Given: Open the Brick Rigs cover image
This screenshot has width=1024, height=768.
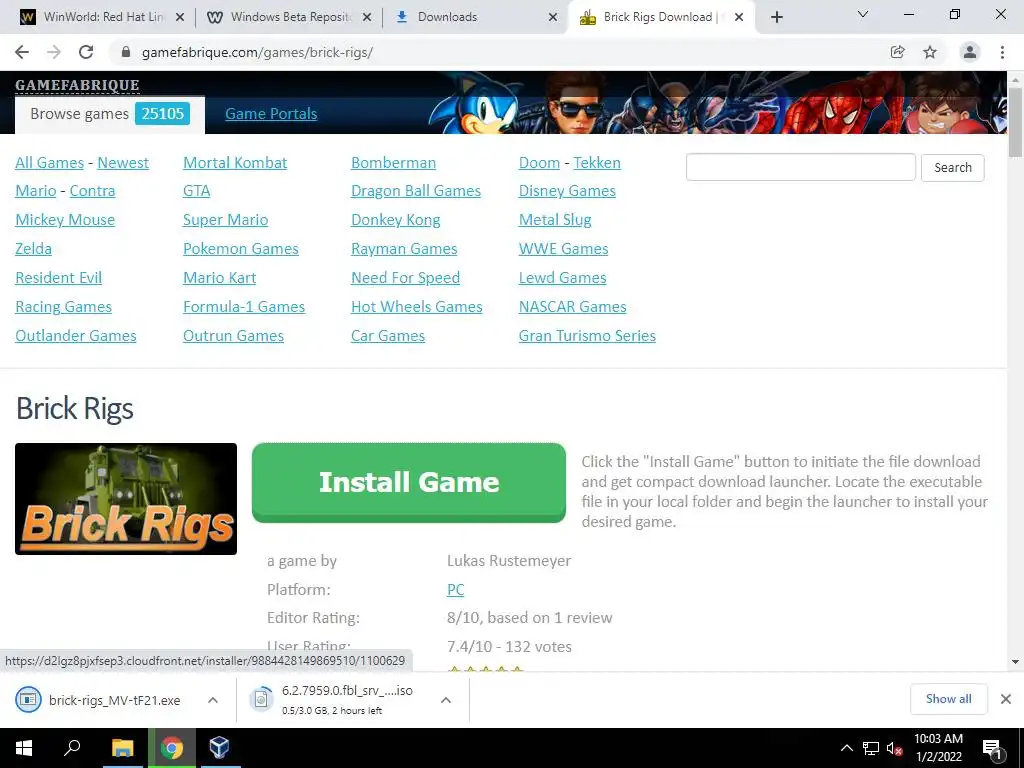Looking at the screenshot, I should pyautogui.click(x=126, y=499).
